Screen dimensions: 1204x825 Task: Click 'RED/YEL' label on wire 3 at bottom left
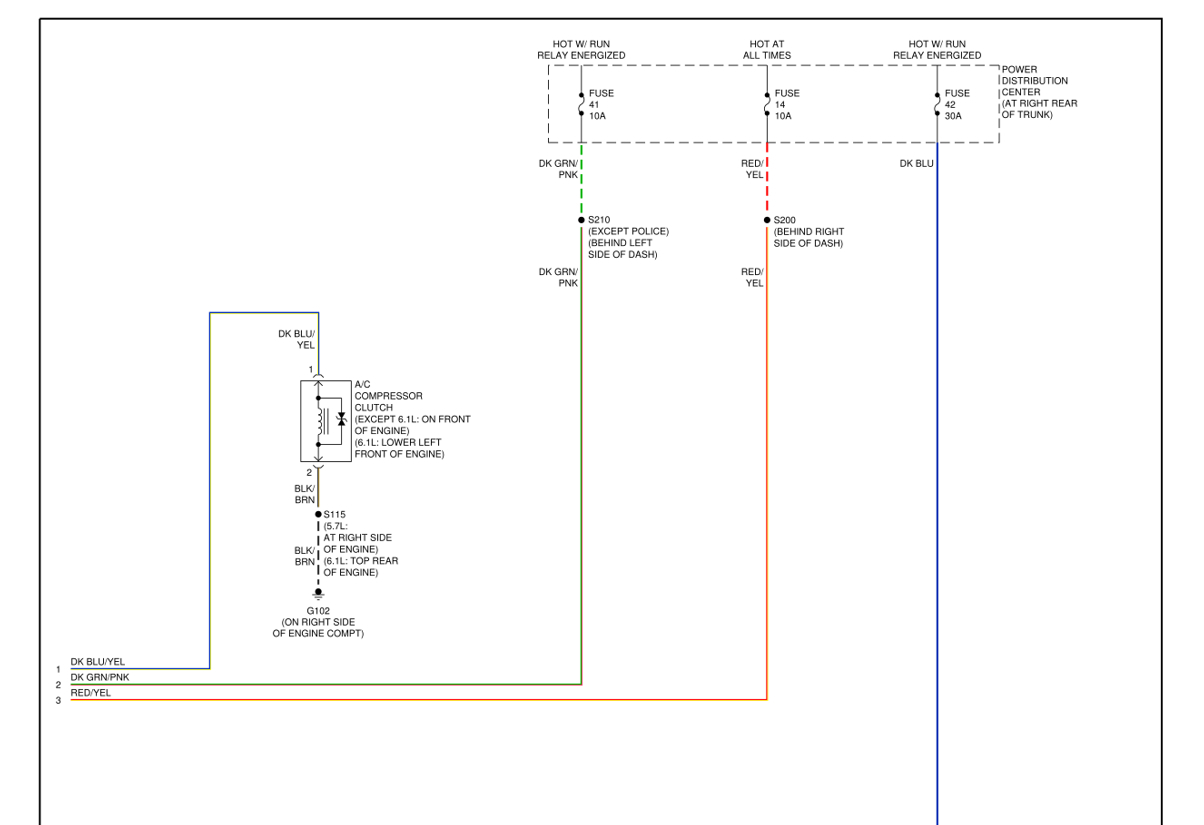coord(91,692)
